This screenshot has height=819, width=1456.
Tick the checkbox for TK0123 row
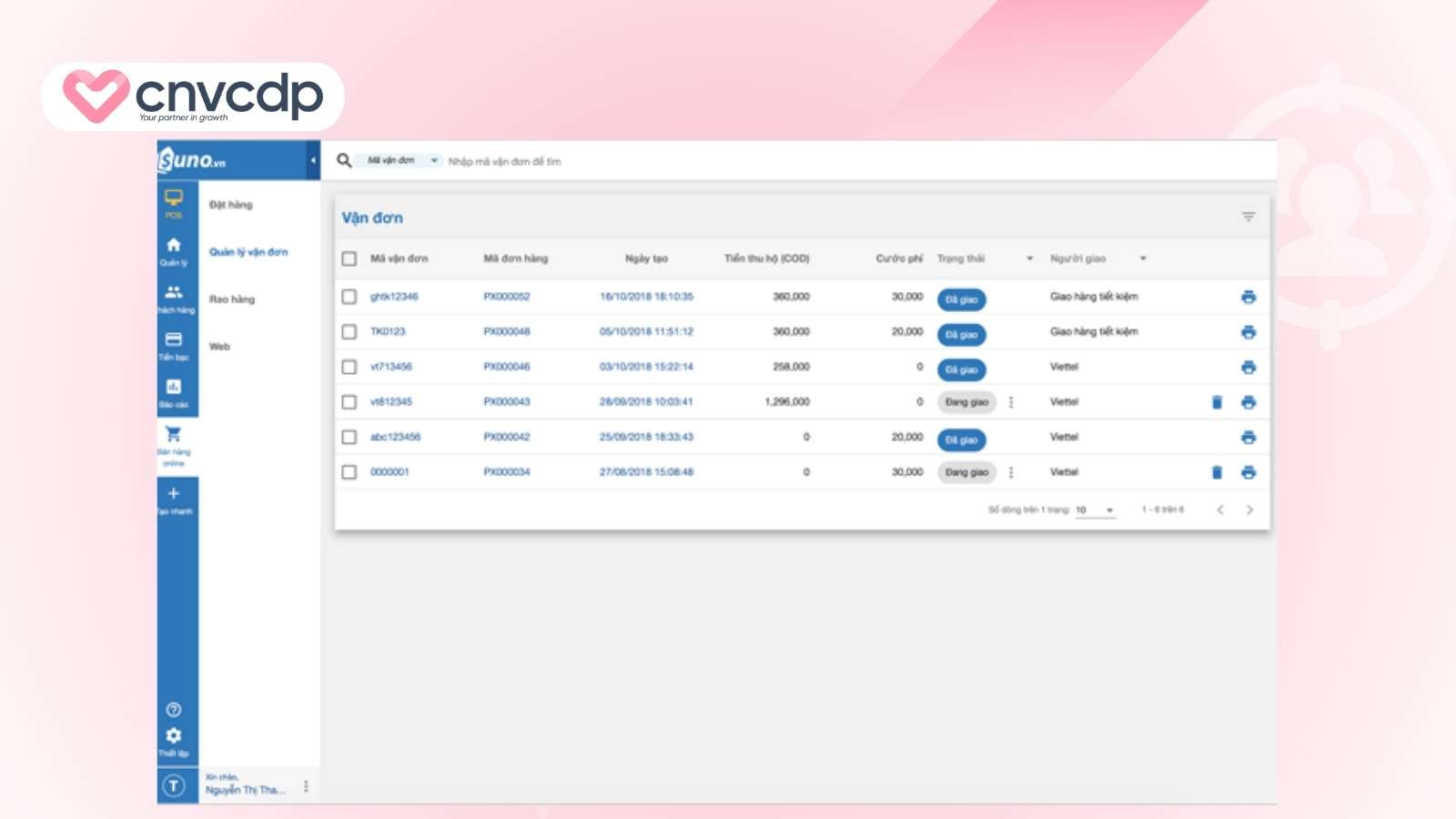[349, 332]
